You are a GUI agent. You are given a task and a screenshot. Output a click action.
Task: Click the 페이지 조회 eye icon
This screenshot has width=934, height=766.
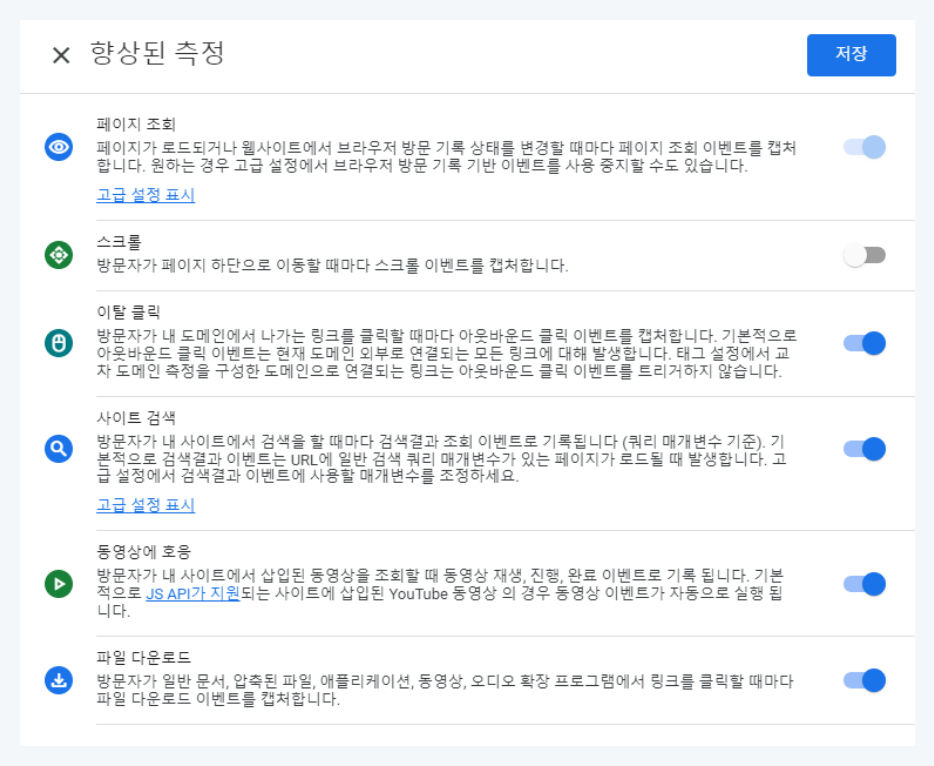[59, 147]
